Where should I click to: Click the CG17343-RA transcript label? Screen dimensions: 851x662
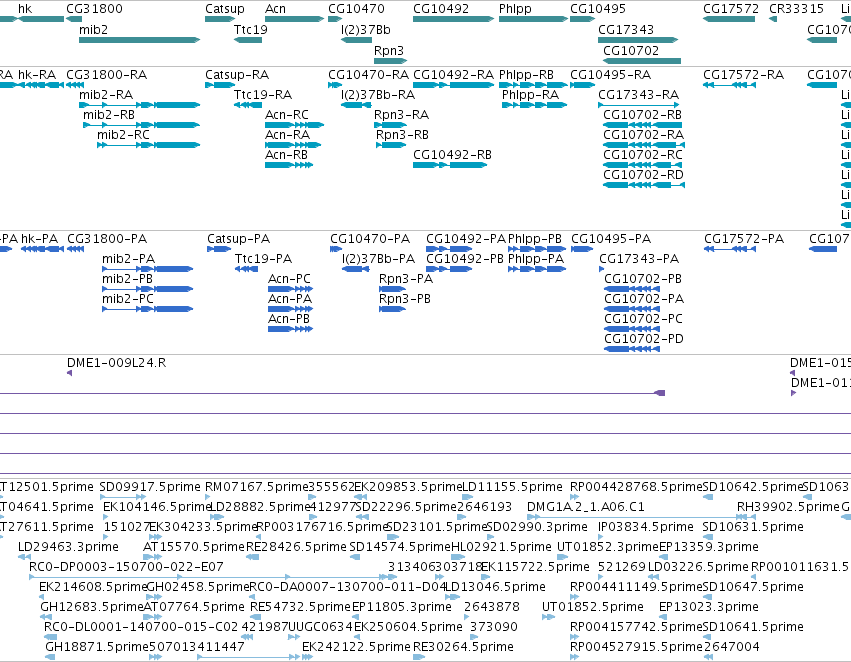click(x=638, y=95)
